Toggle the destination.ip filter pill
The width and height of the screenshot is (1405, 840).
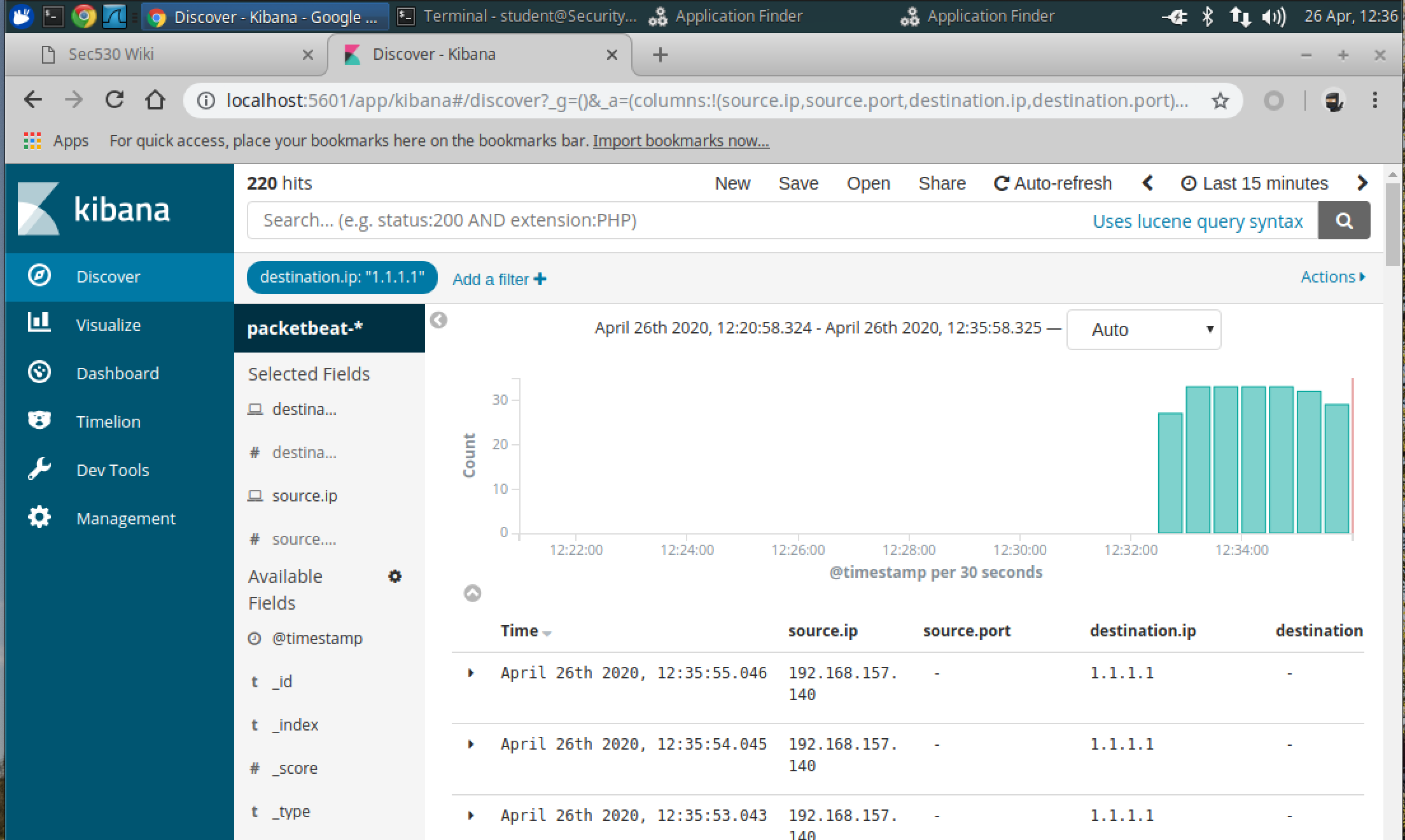(x=341, y=277)
